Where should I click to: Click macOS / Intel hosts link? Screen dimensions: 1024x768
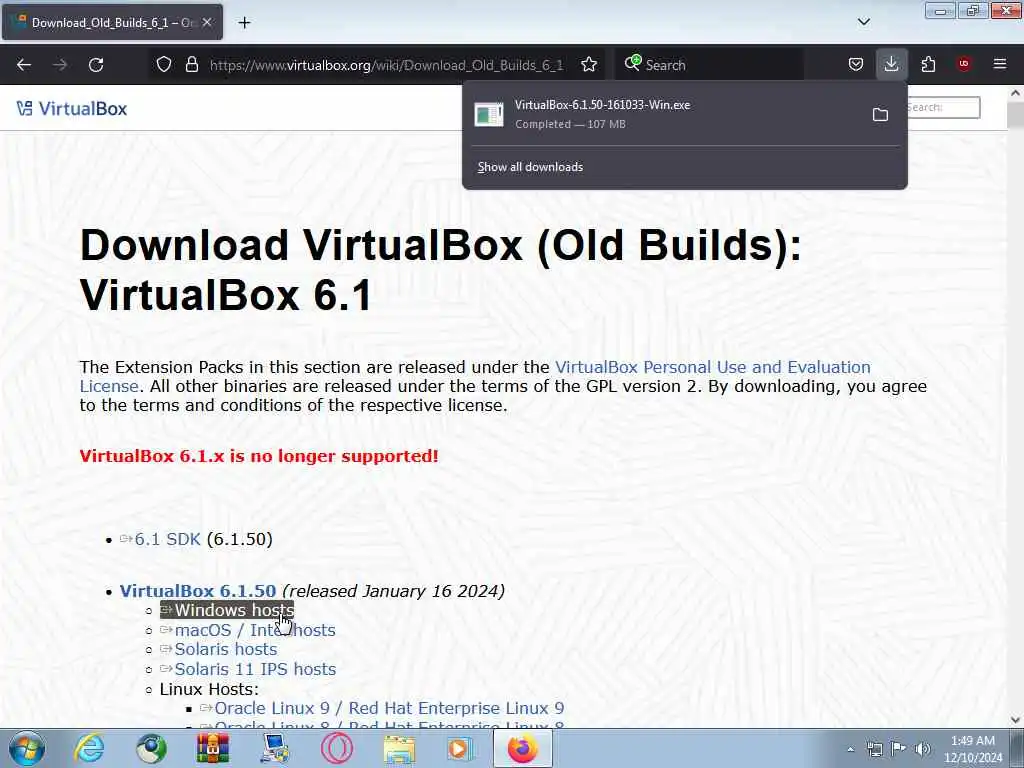coord(248,630)
